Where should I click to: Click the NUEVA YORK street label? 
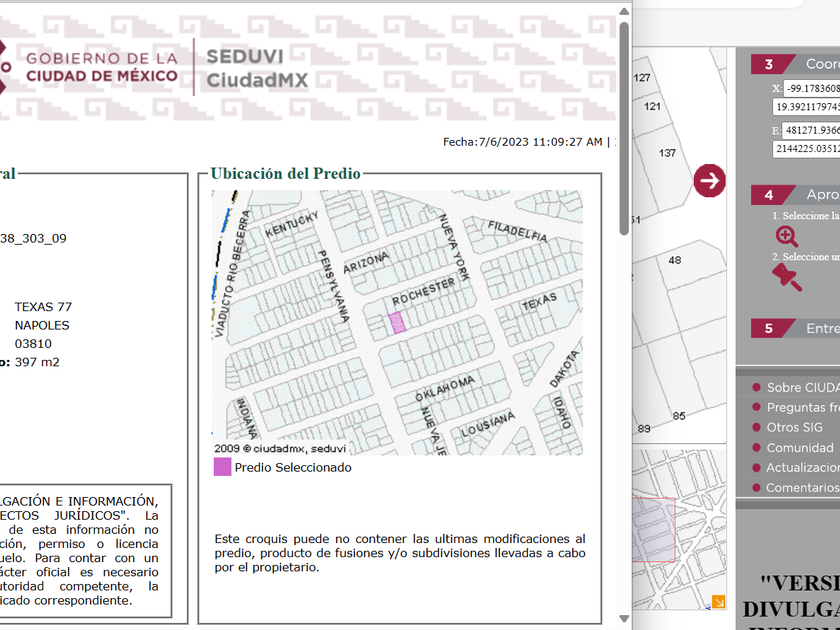click(x=454, y=247)
